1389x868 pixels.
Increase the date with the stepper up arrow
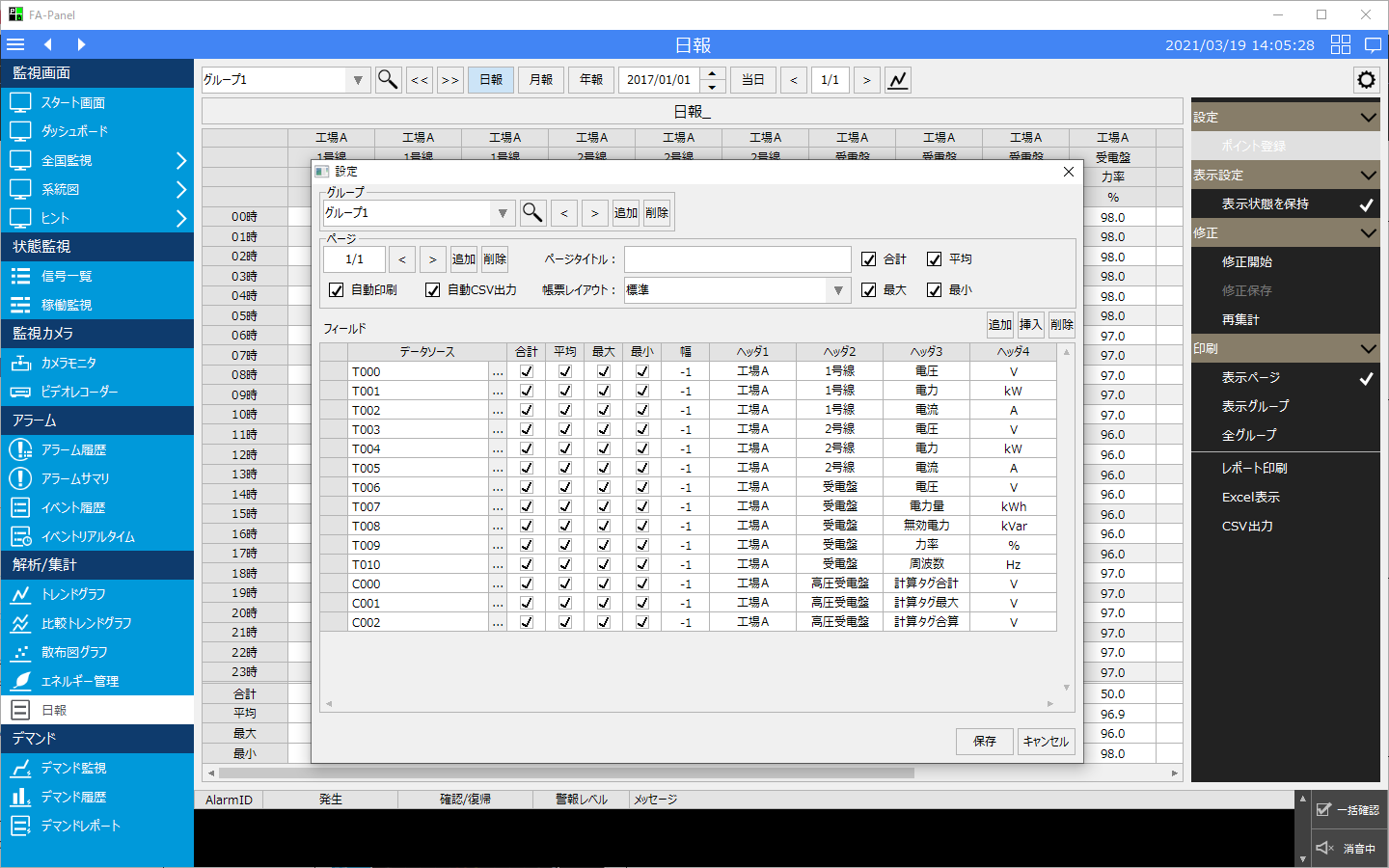(712, 73)
